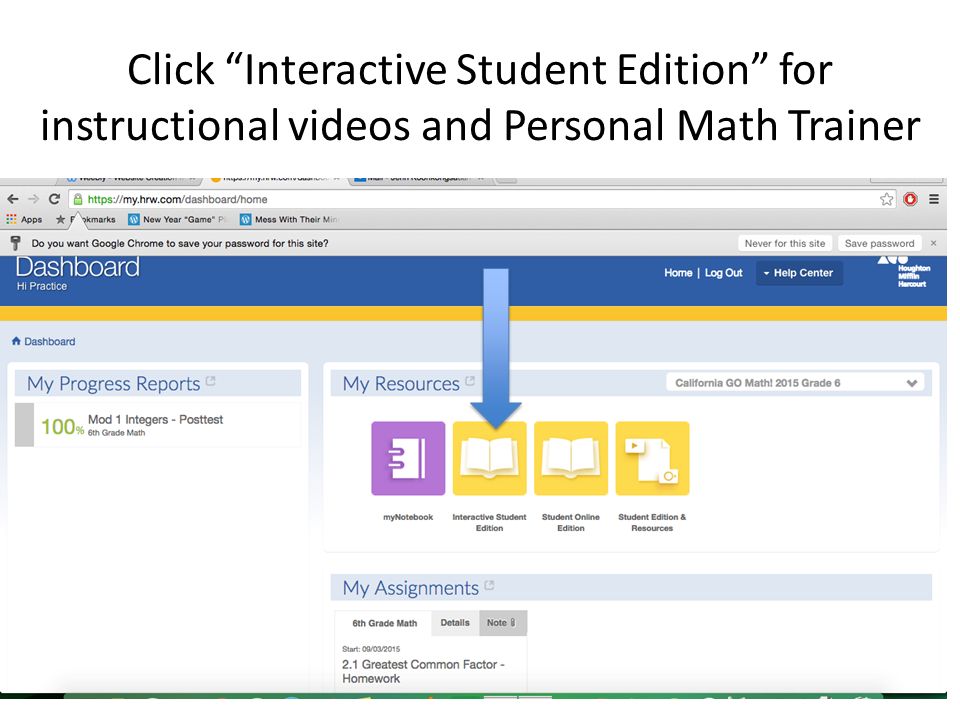Viewport: 960px width, 720px height.
Task: Click the Bookmarks folder in bookmarks bar
Action: coord(86,219)
